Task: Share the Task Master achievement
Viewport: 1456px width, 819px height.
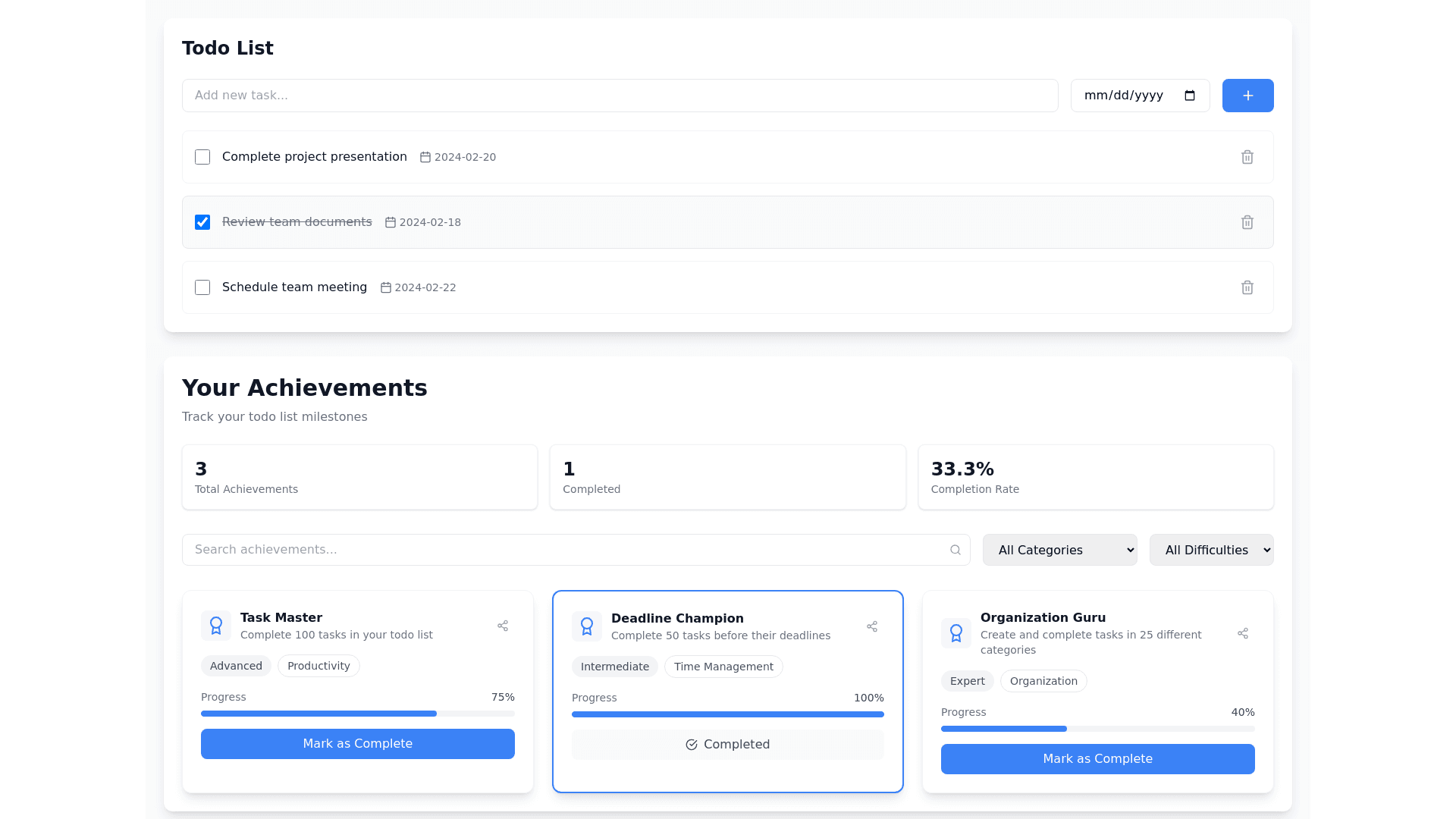Action: point(502,626)
